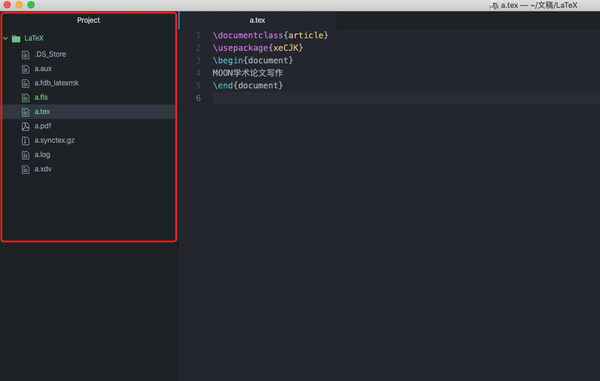Viewport: 600px width, 381px height.
Task: Click the a.tex file icon in tree
Action: coord(26,112)
